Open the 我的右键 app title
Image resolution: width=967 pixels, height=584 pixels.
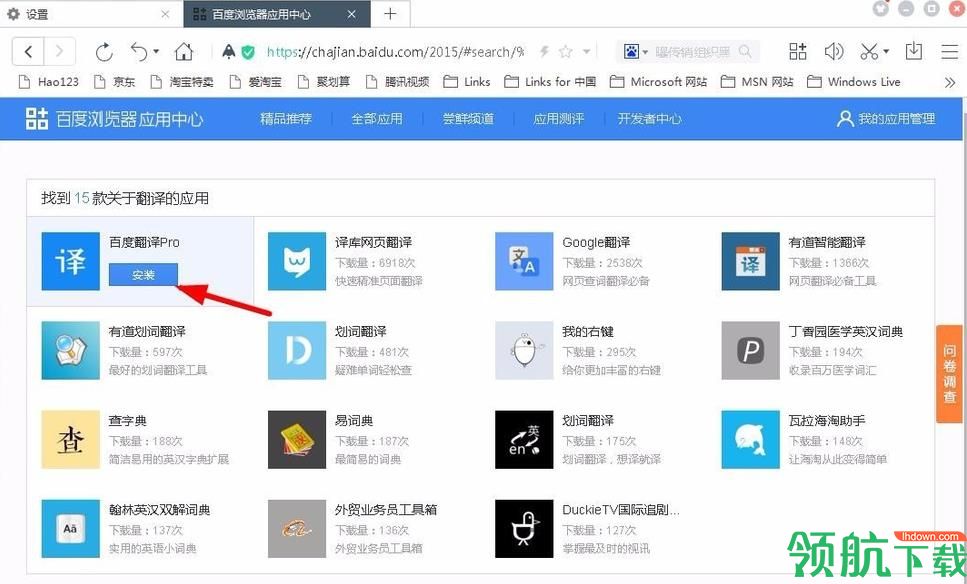coord(588,332)
